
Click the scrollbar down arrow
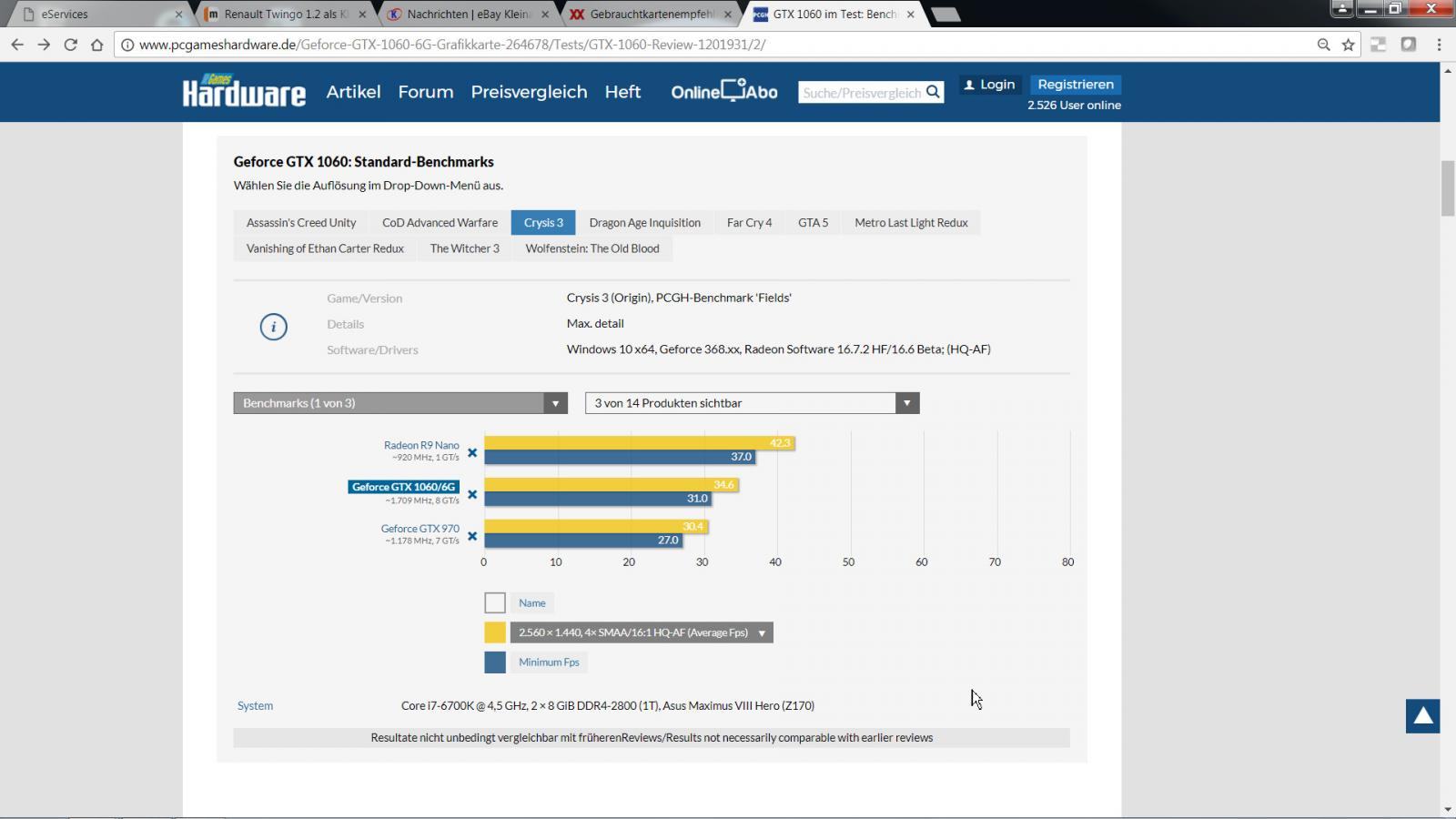(1448, 810)
